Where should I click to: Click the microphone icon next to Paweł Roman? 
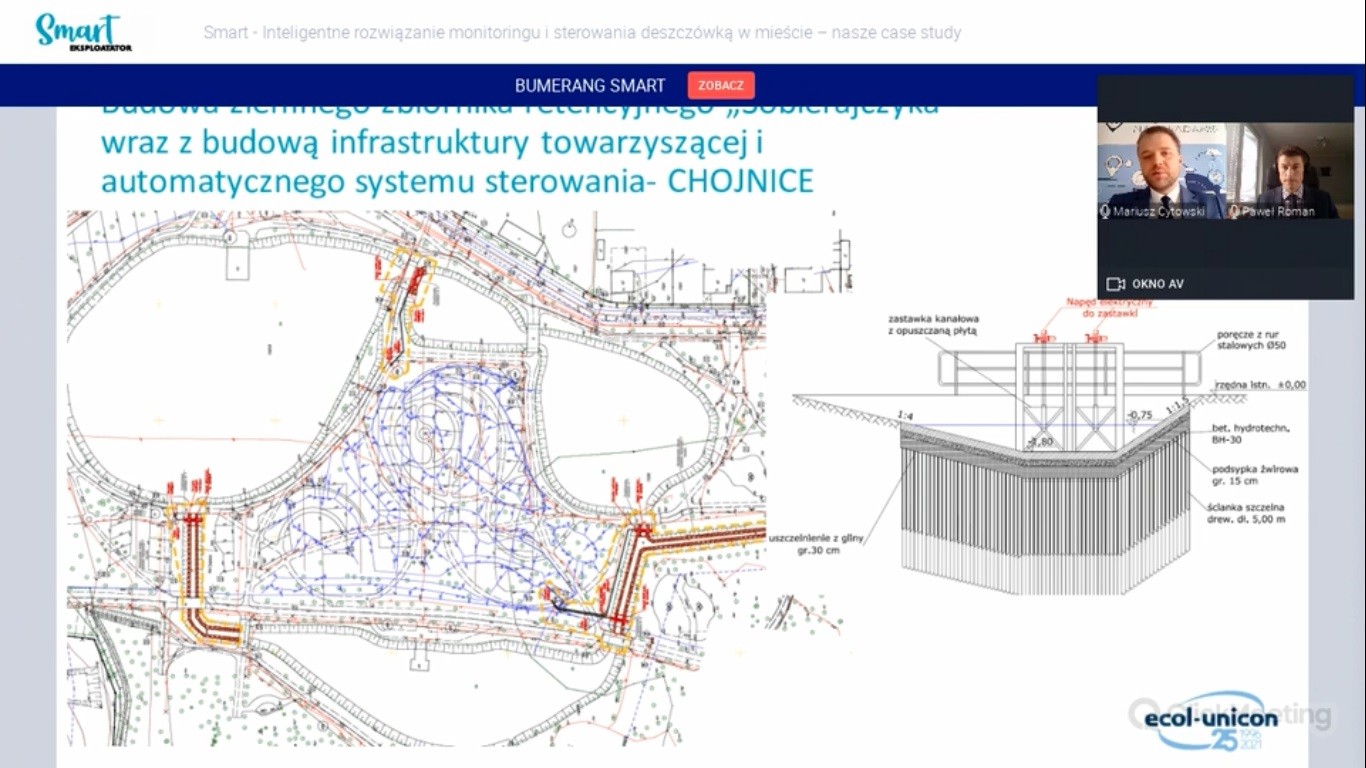pos(1235,212)
